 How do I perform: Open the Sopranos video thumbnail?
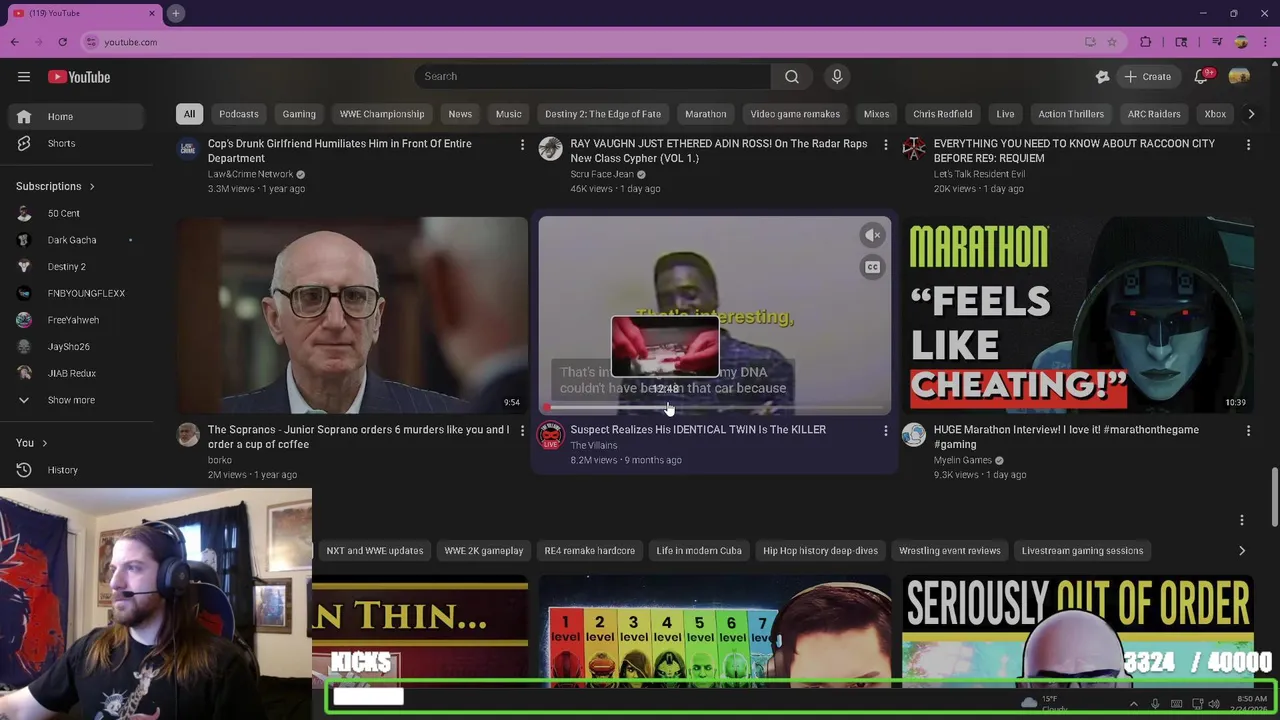352,315
